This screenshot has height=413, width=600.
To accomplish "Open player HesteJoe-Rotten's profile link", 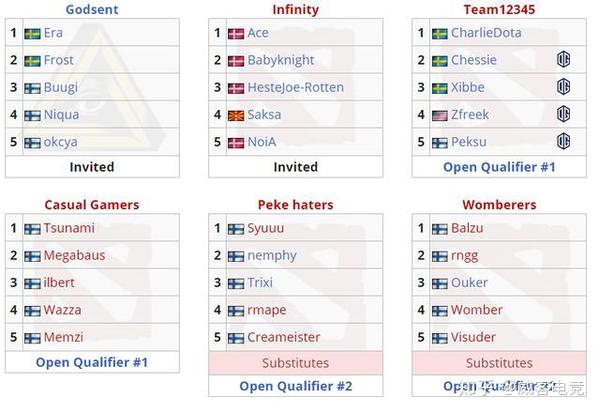I will (x=295, y=87).
